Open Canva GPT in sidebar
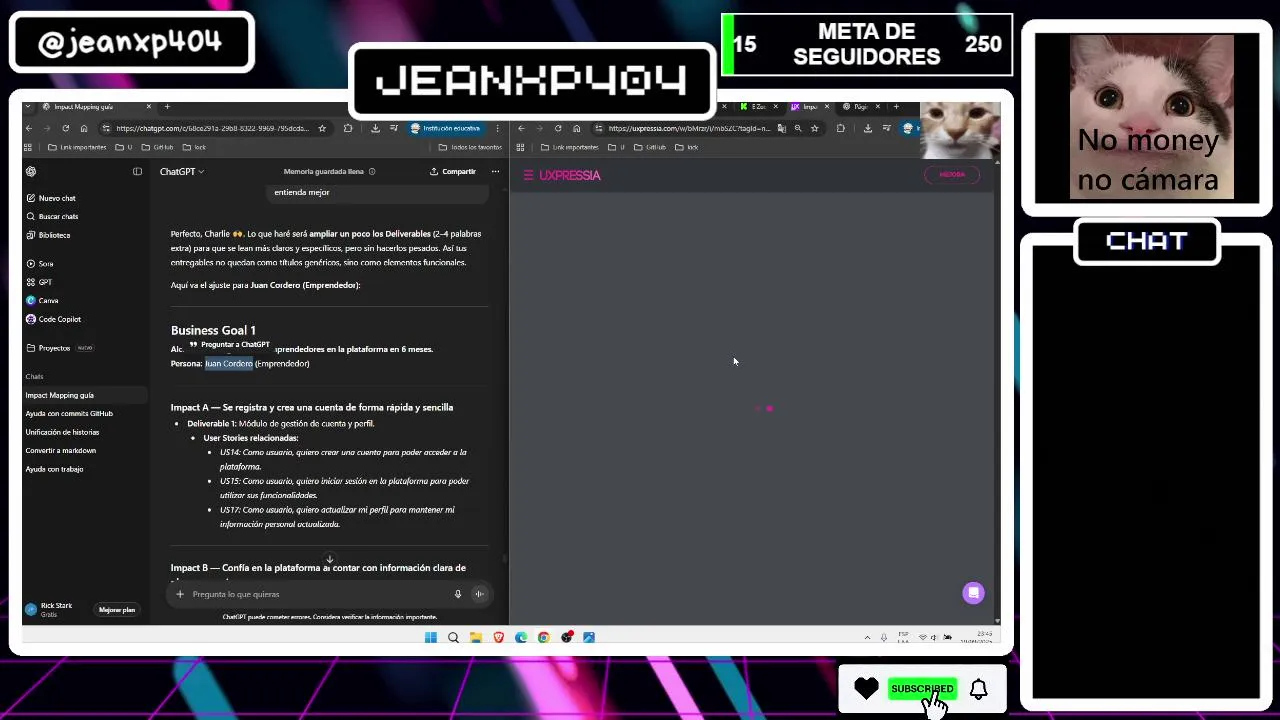Image resolution: width=1280 pixels, height=720 pixels. (x=42, y=300)
